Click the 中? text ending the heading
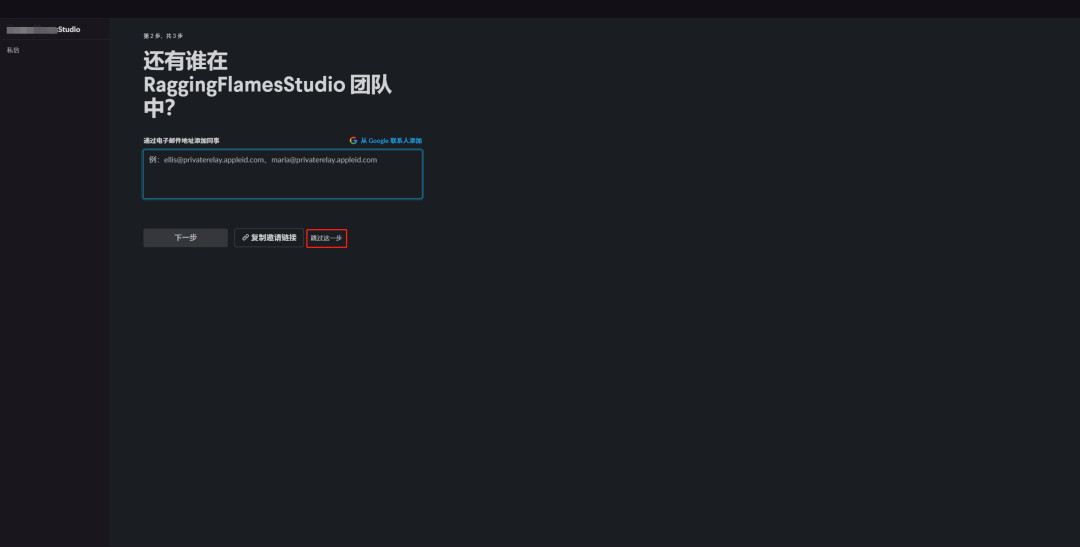Screen dimensions: 1080x547 coord(159,109)
